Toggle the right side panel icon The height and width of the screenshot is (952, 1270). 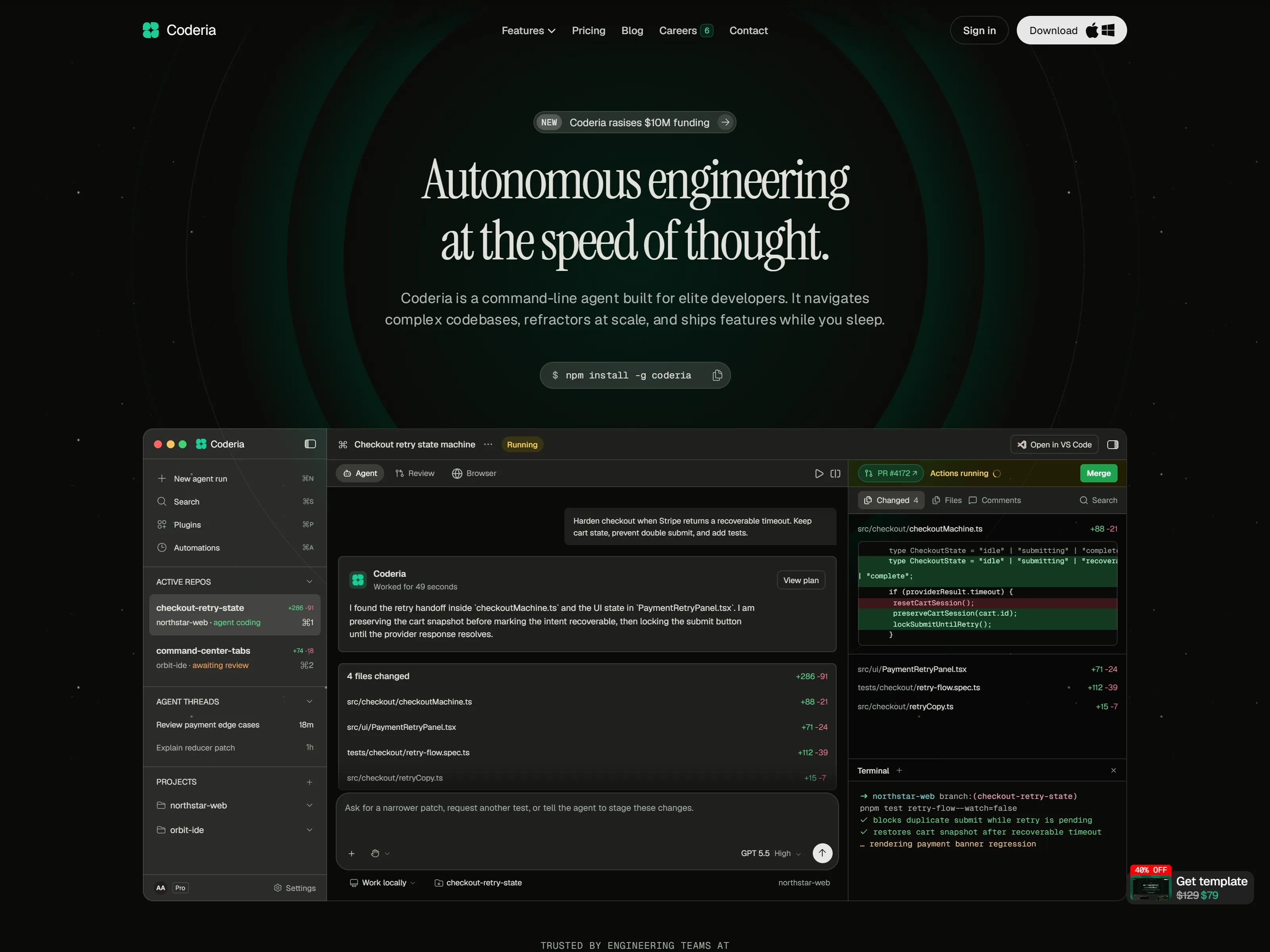pyautogui.click(x=1112, y=445)
